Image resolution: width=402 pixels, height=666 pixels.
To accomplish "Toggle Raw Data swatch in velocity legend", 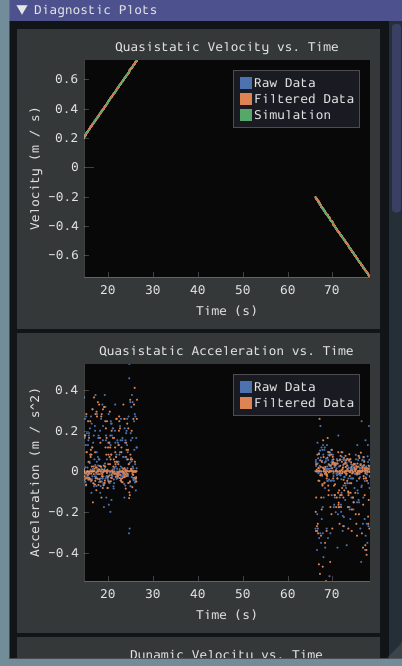I will (x=246, y=83).
